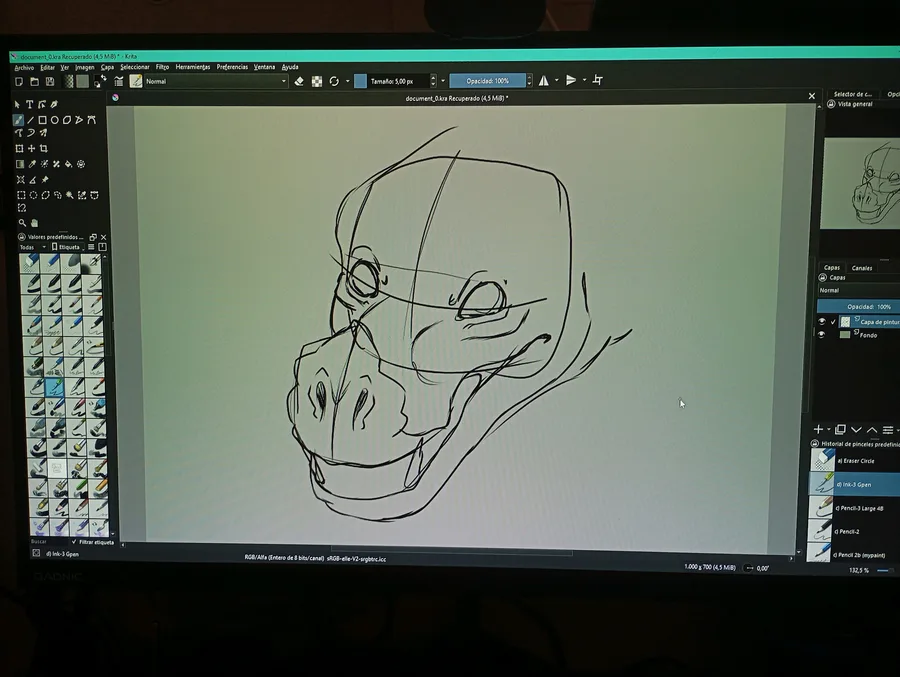Click the blue color swatch before Tamaño
The width and height of the screenshot is (900, 677).
(x=360, y=82)
